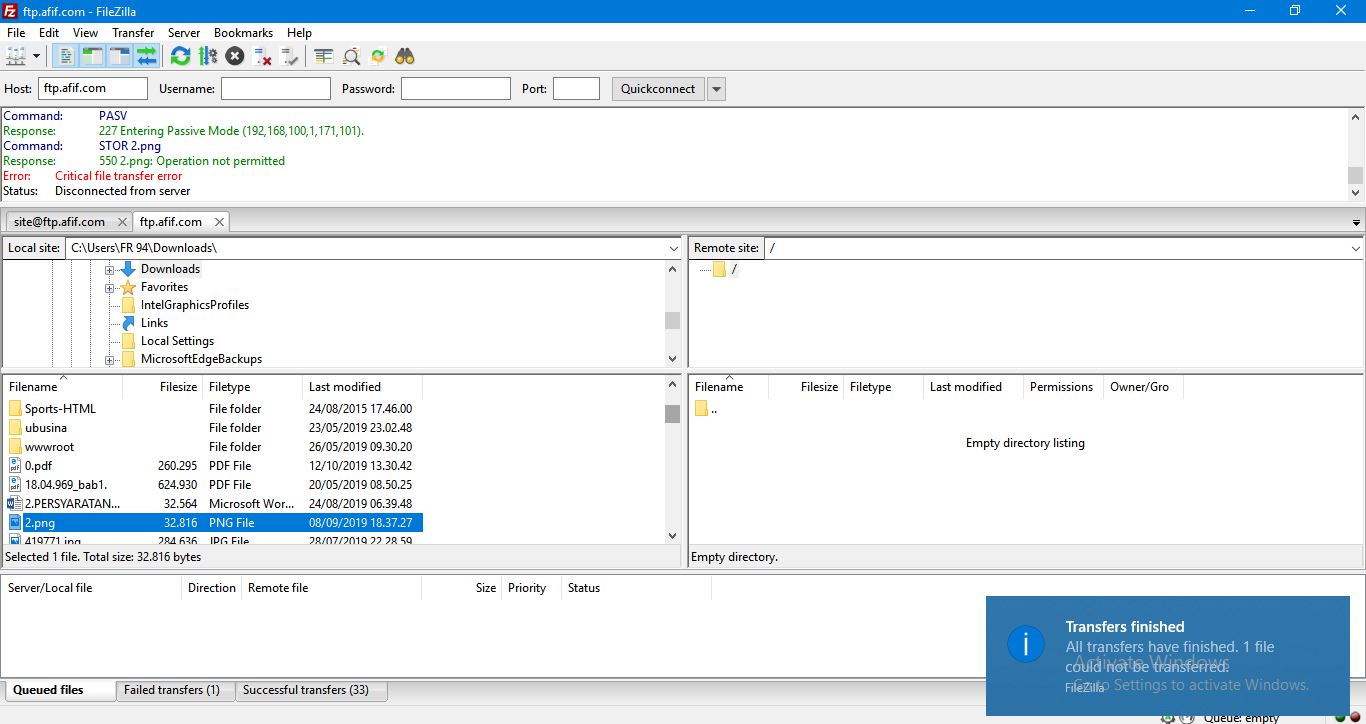
Task: Open the directory listing filters dialog
Action: click(x=323, y=56)
